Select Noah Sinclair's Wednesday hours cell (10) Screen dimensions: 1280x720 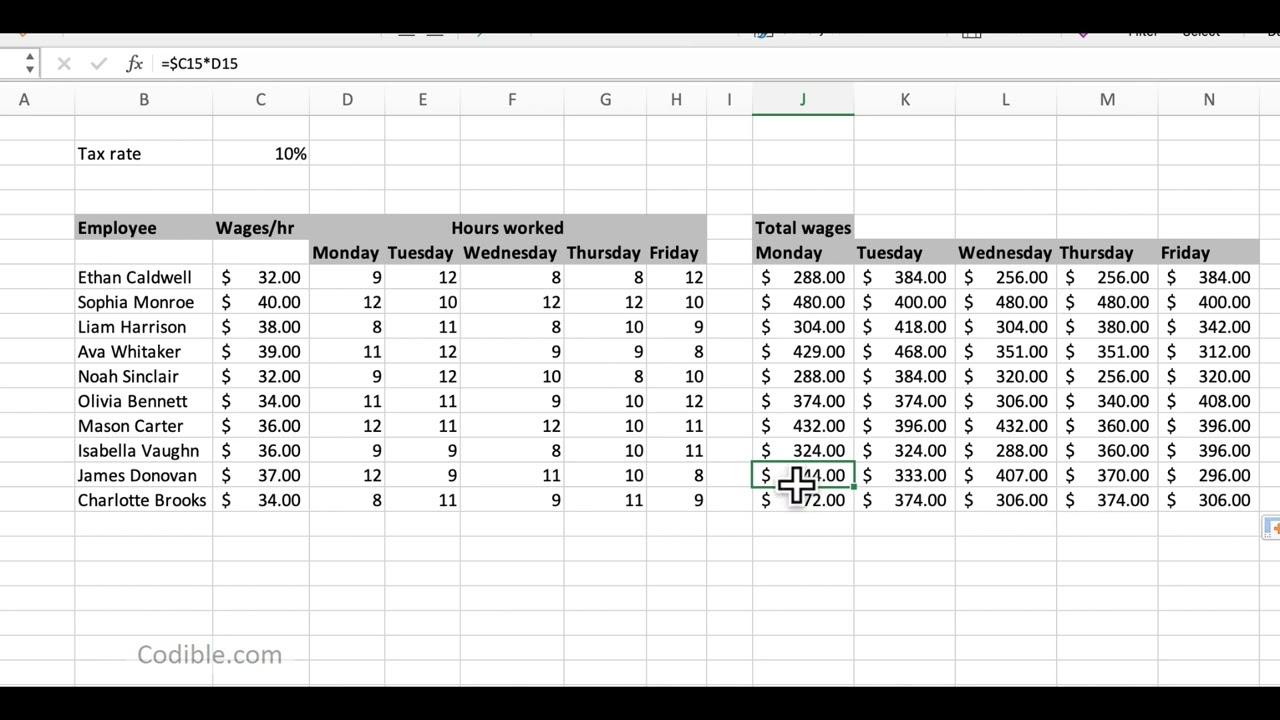coord(512,377)
